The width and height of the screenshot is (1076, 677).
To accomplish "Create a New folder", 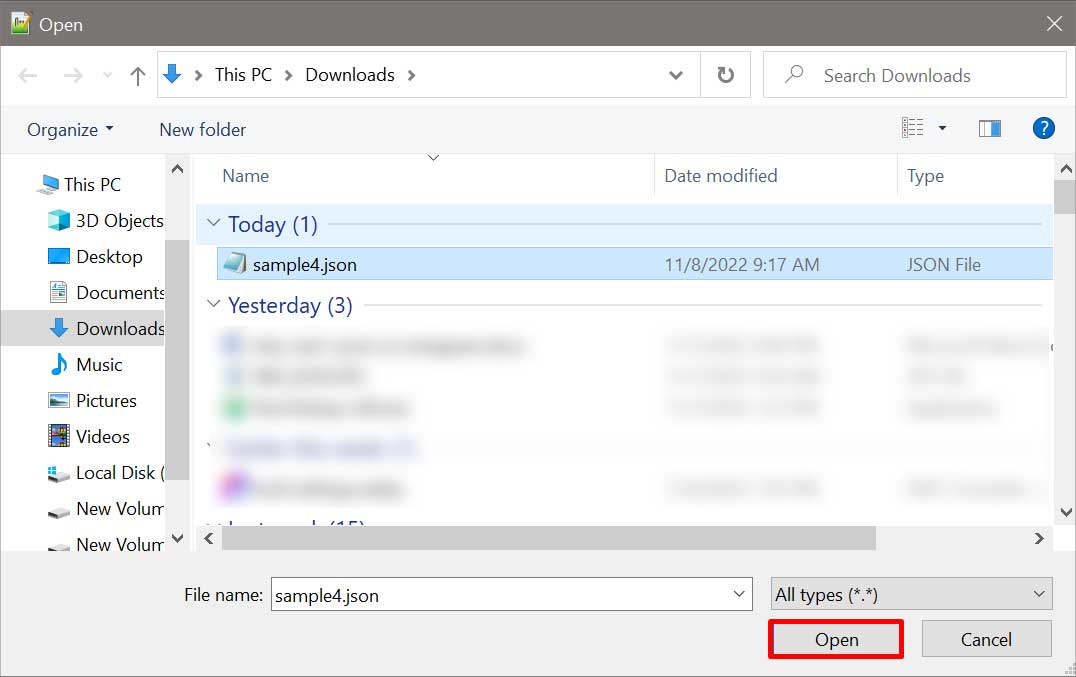I will pyautogui.click(x=202, y=129).
